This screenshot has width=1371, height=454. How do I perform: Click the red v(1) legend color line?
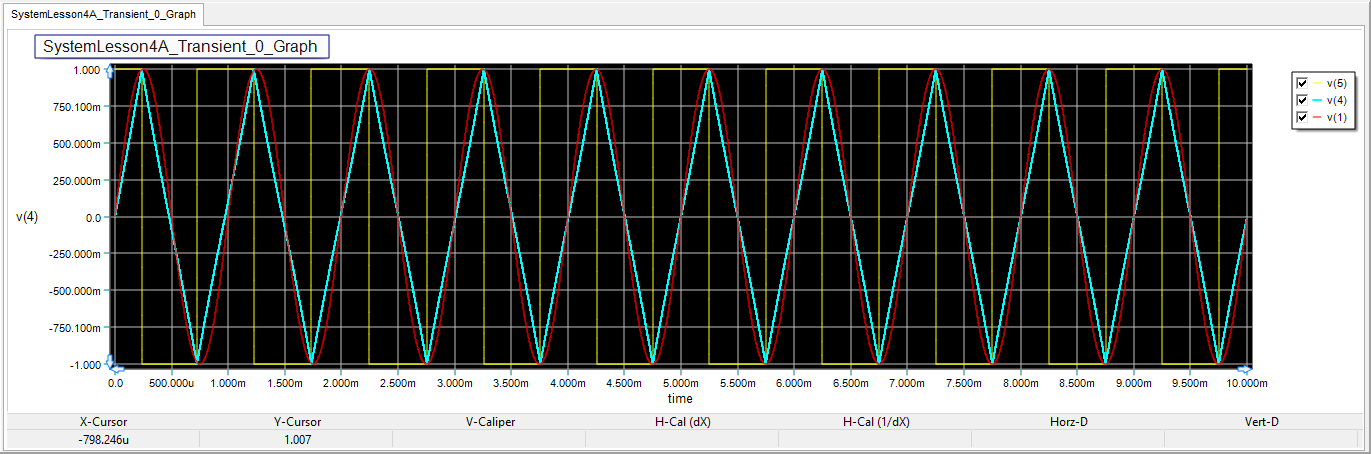click(1318, 117)
